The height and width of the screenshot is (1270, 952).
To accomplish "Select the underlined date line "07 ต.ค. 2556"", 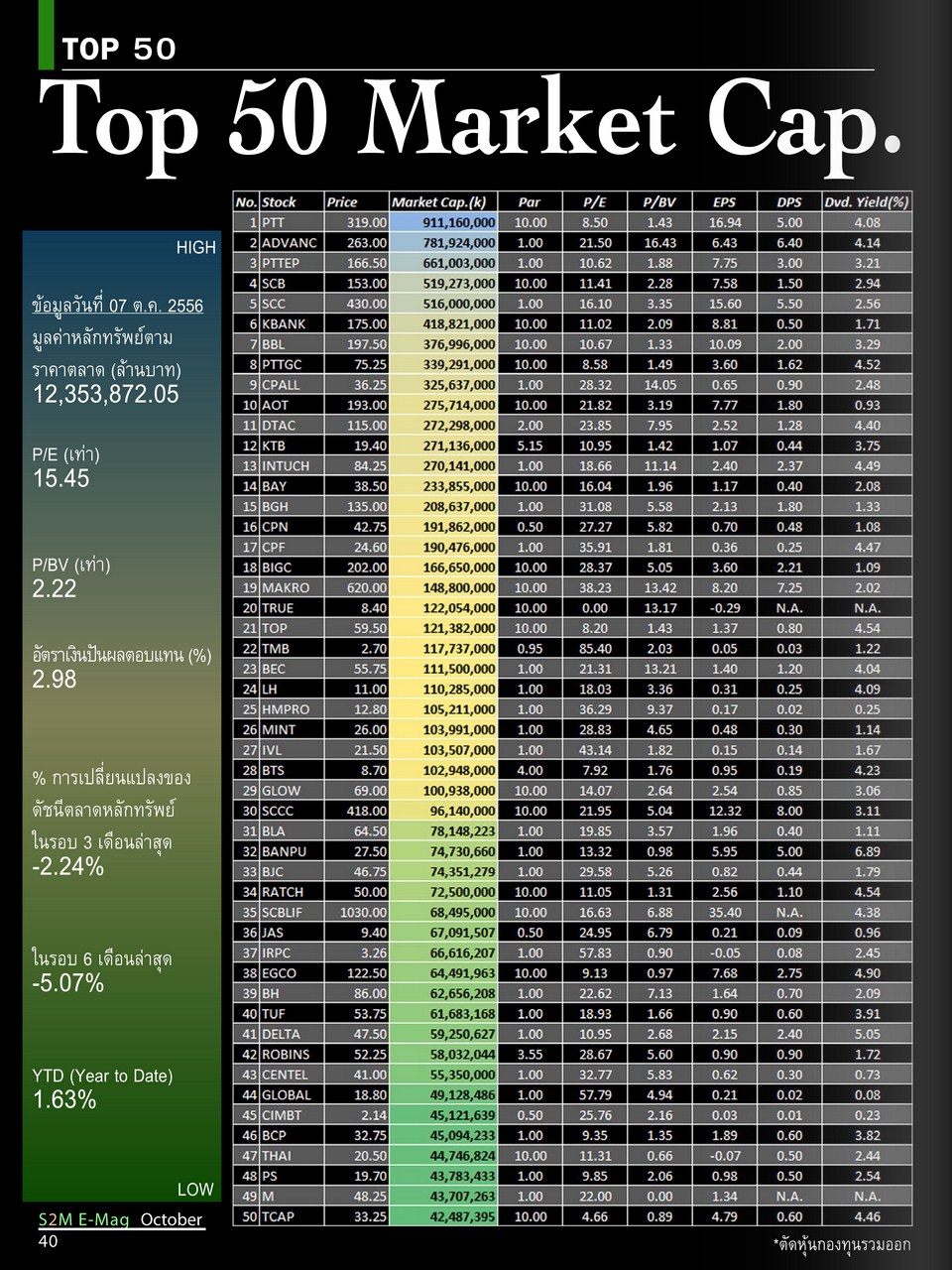I will click(118, 306).
